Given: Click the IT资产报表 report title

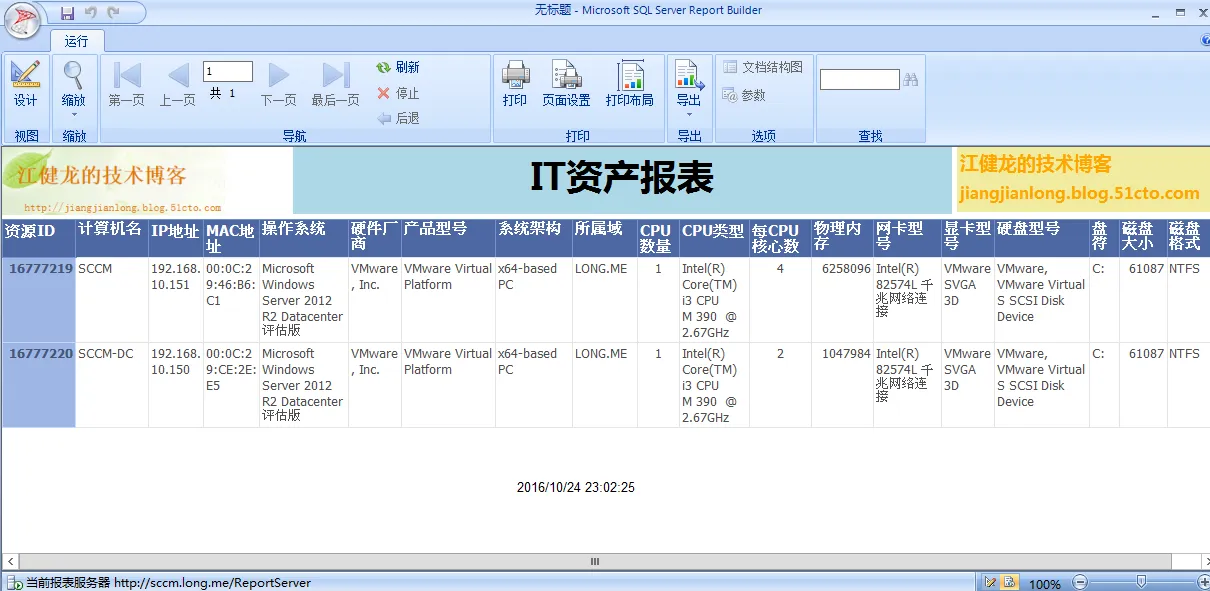Looking at the screenshot, I should click(x=621, y=178).
